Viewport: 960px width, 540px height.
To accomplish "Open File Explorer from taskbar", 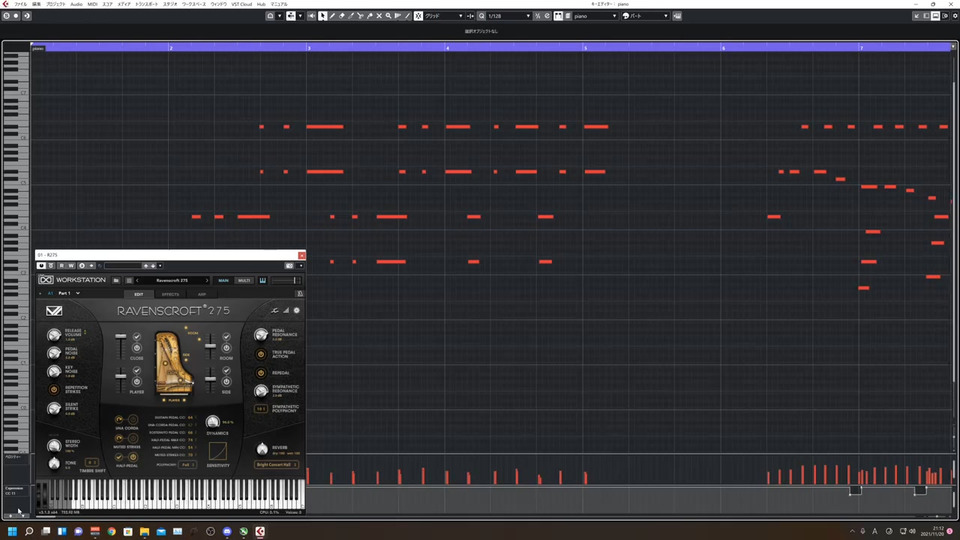I will 144,531.
